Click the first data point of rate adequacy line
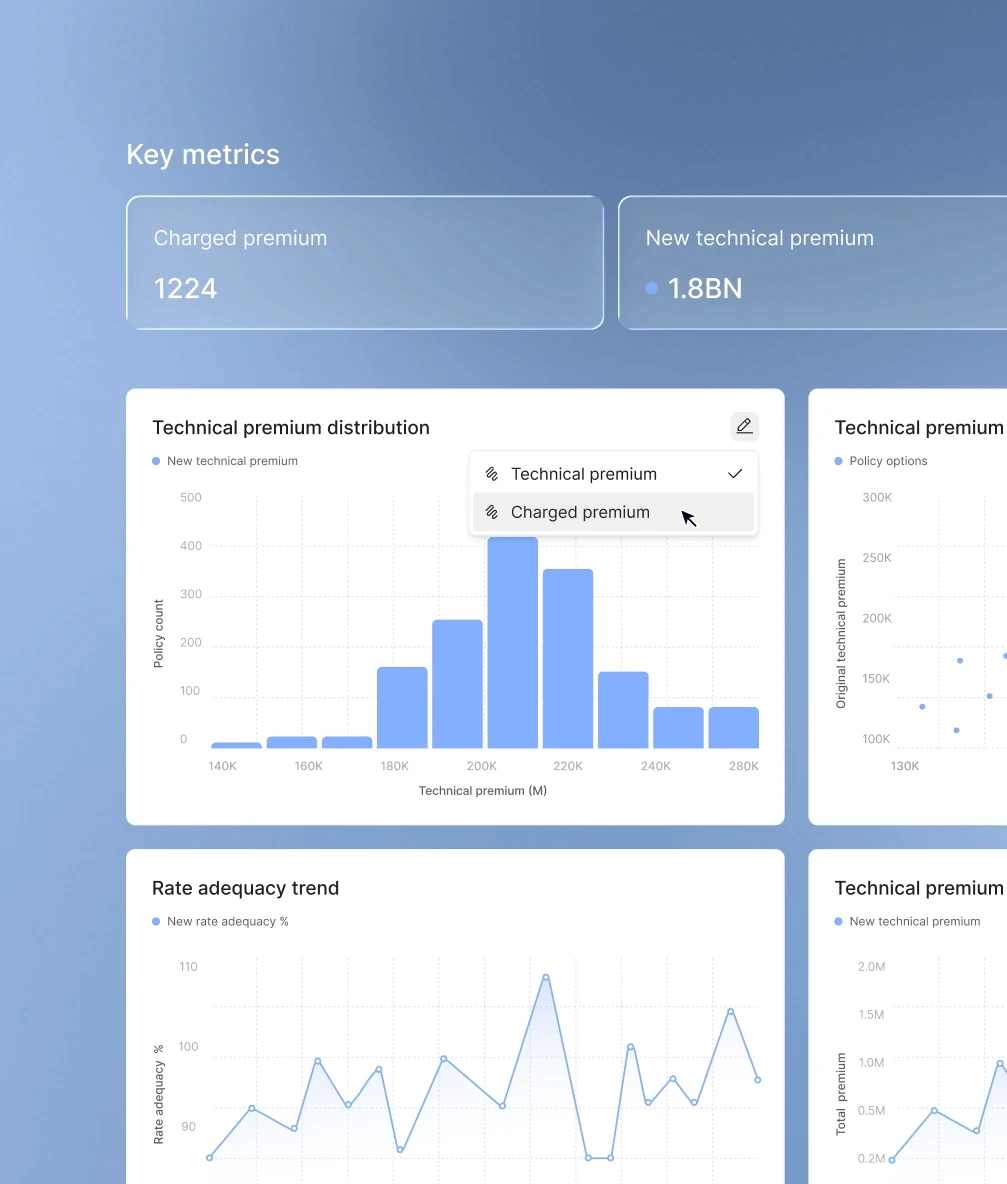 [x=210, y=1158]
